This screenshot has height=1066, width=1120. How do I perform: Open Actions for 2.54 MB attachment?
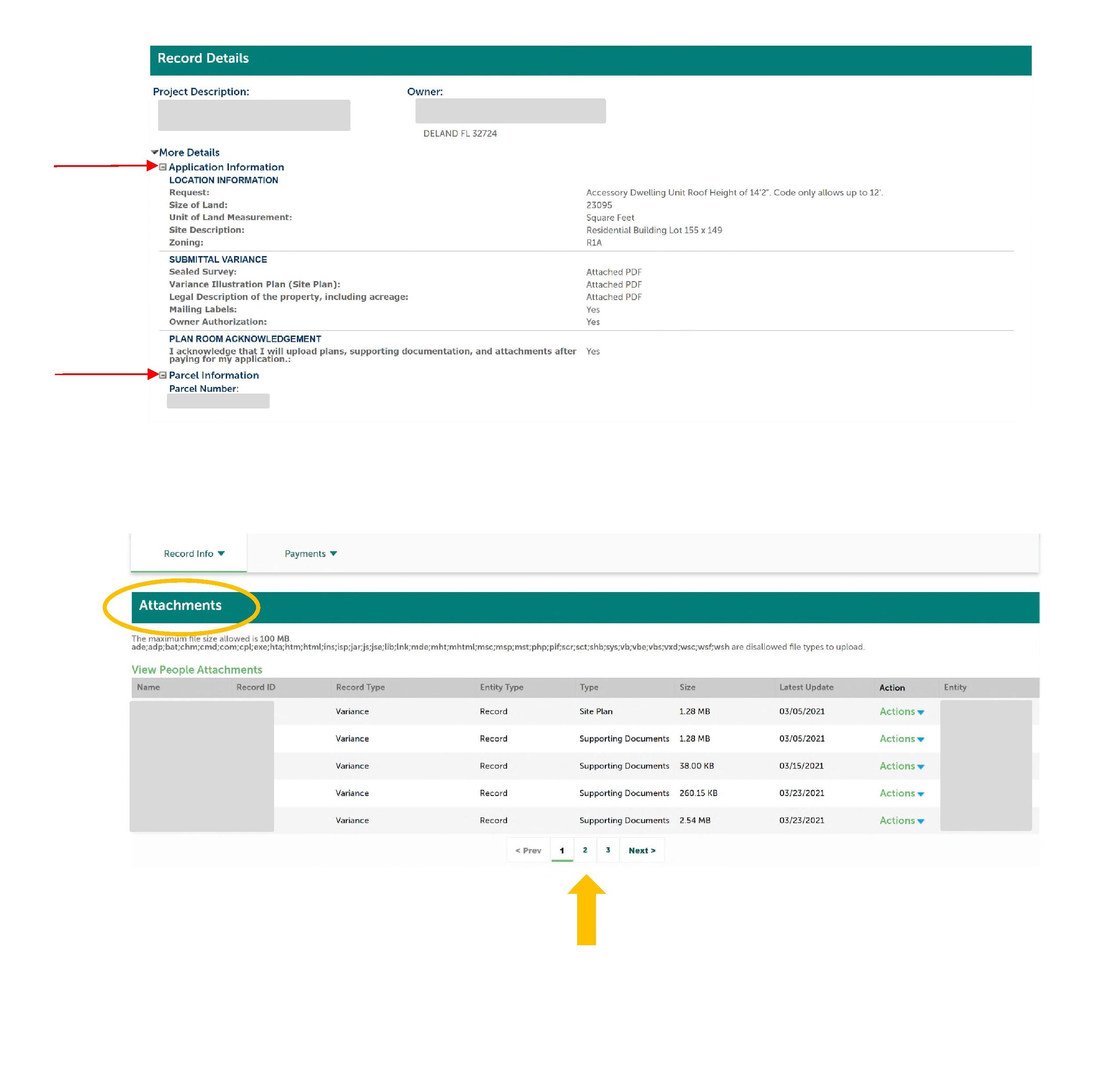tap(901, 820)
